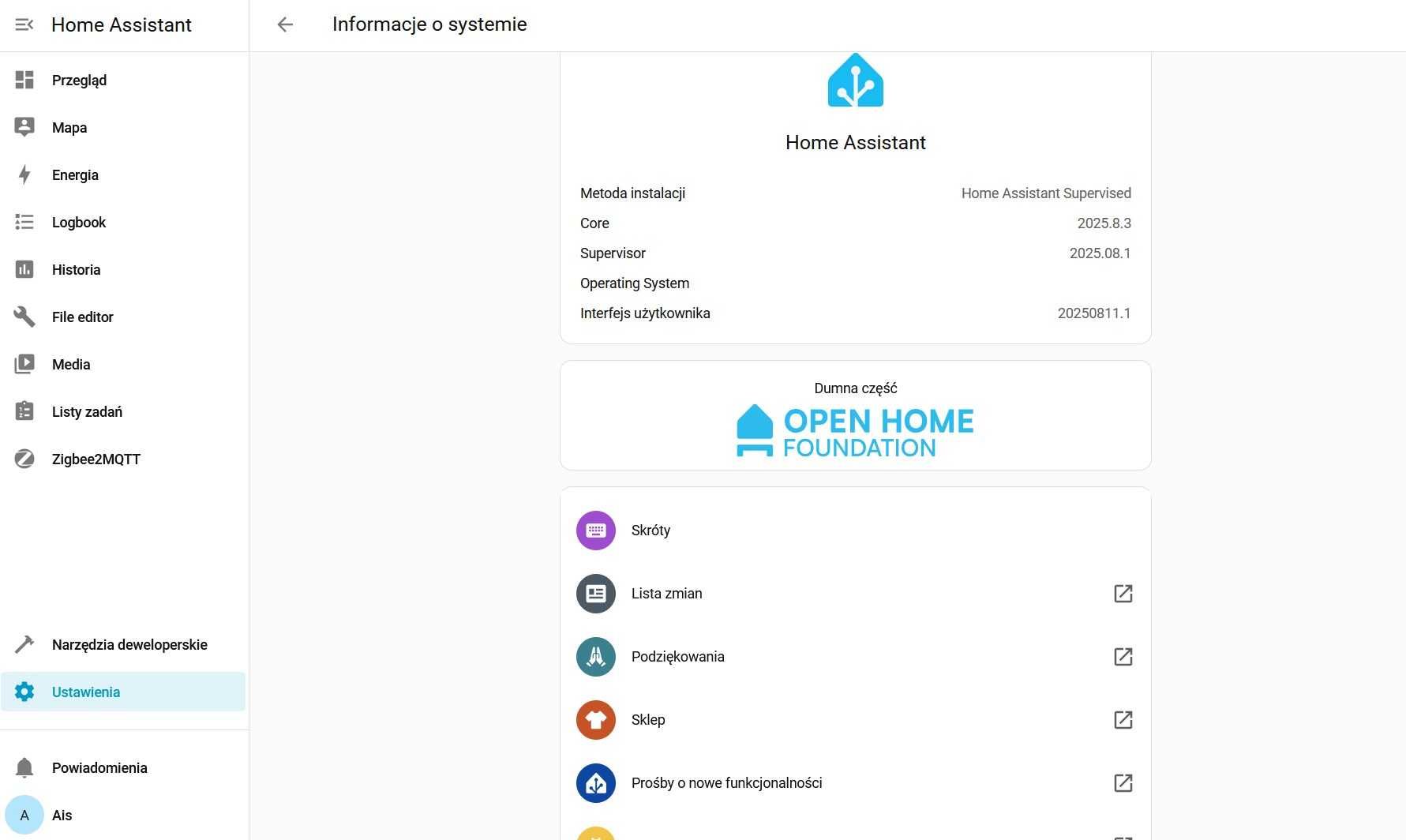Go back using the arrow icon

(x=285, y=24)
